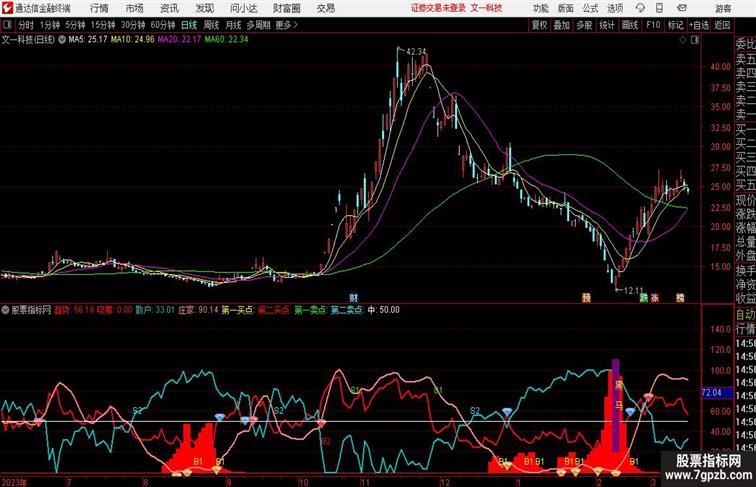Open the 公式 menu
This screenshot has width=756, height=487.
pos(590,8)
